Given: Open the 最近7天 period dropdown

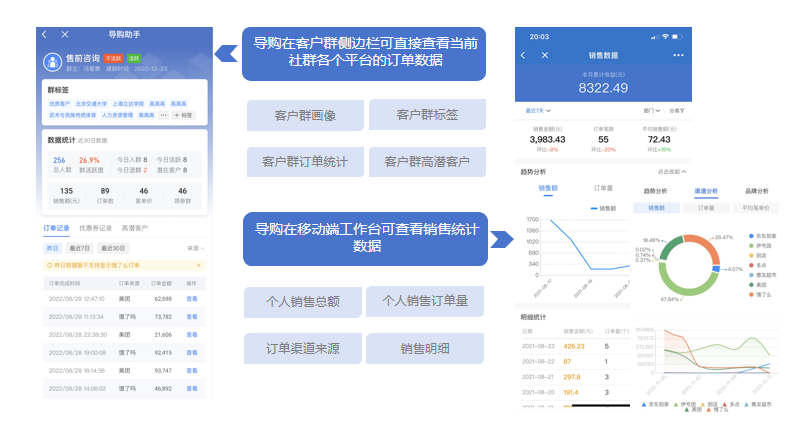Looking at the screenshot, I should (538, 111).
